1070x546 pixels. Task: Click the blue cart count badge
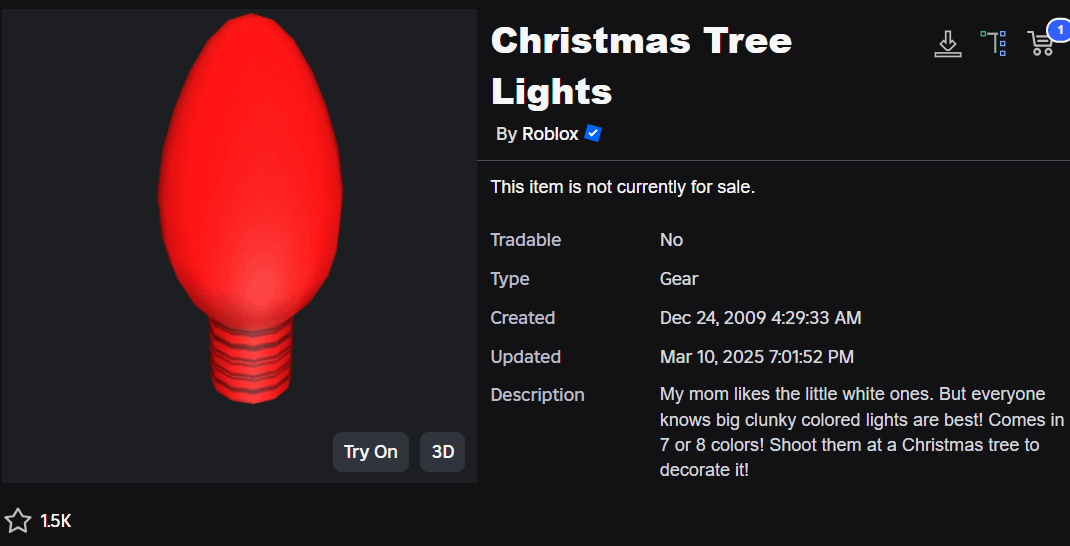(1058, 29)
